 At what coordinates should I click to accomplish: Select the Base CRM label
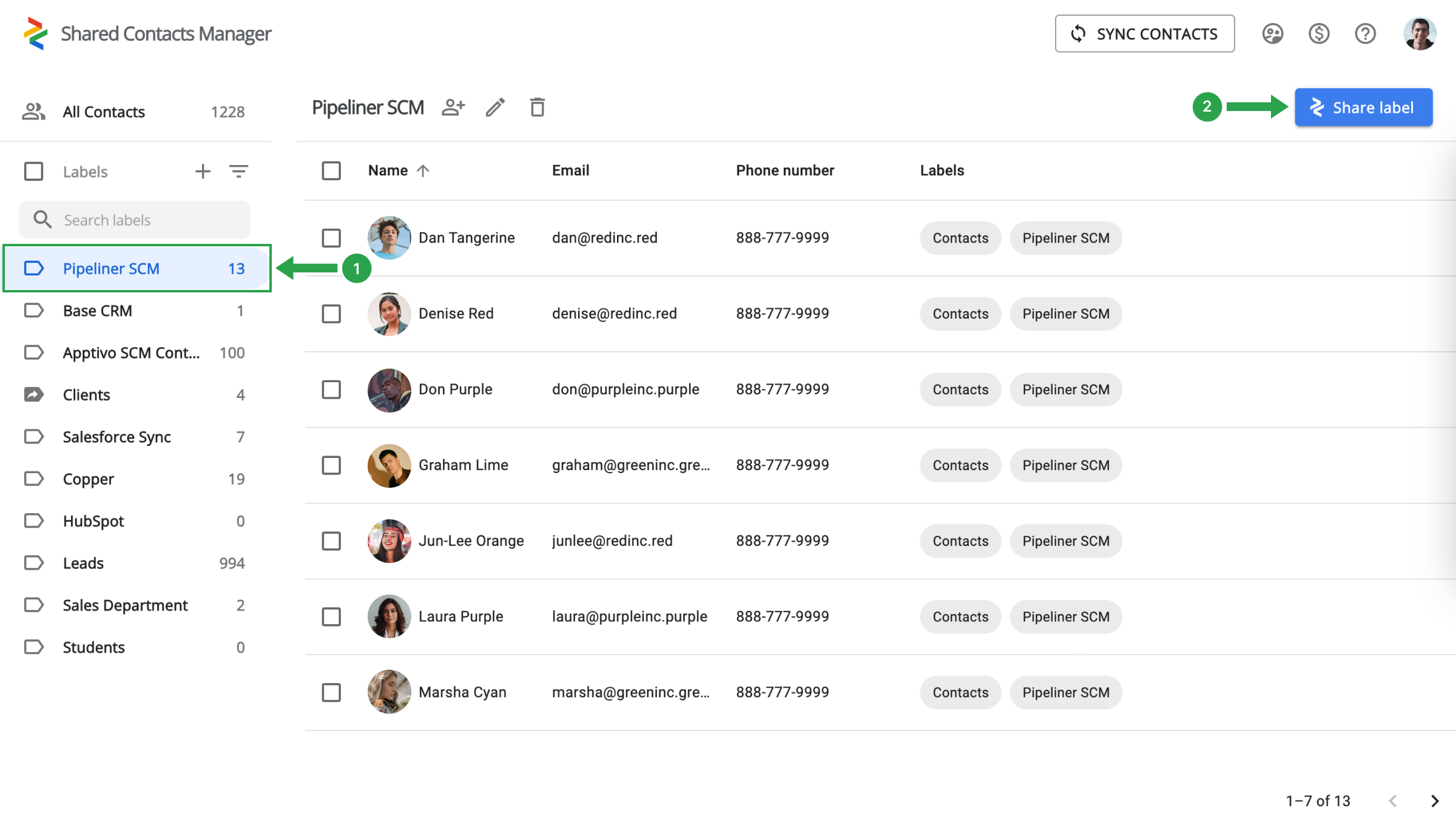coord(135,311)
